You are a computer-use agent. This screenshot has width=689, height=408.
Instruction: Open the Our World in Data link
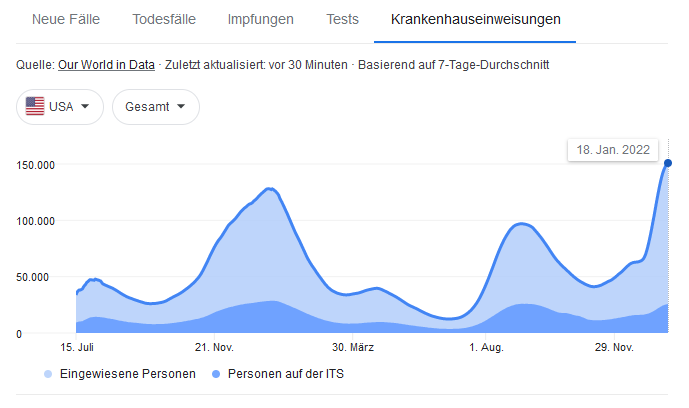[106, 65]
